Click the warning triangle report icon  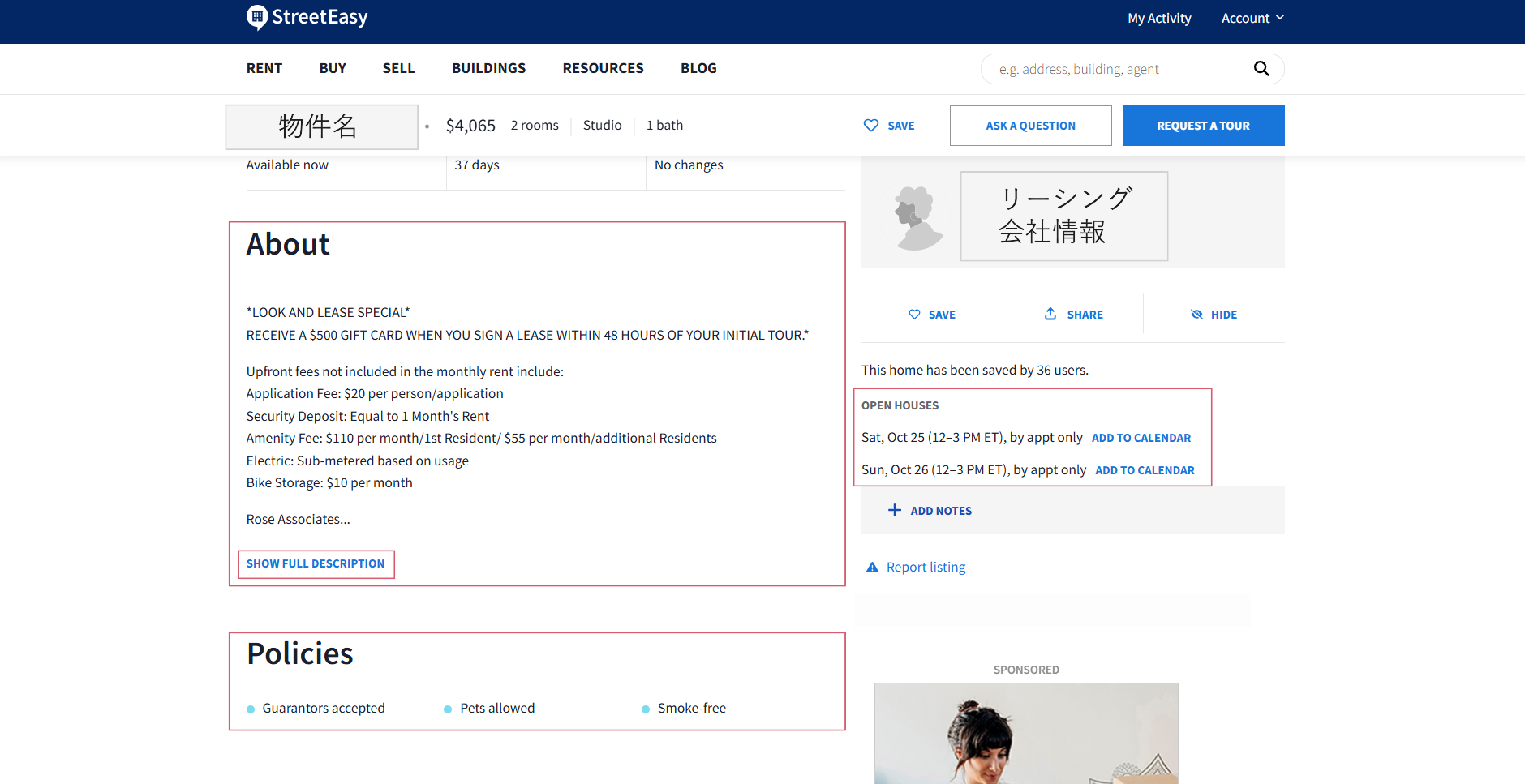(873, 568)
